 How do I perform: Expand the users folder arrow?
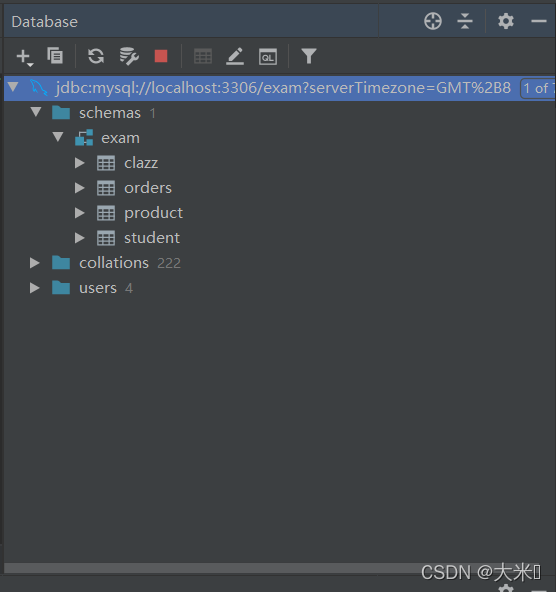pyautogui.click(x=35, y=288)
